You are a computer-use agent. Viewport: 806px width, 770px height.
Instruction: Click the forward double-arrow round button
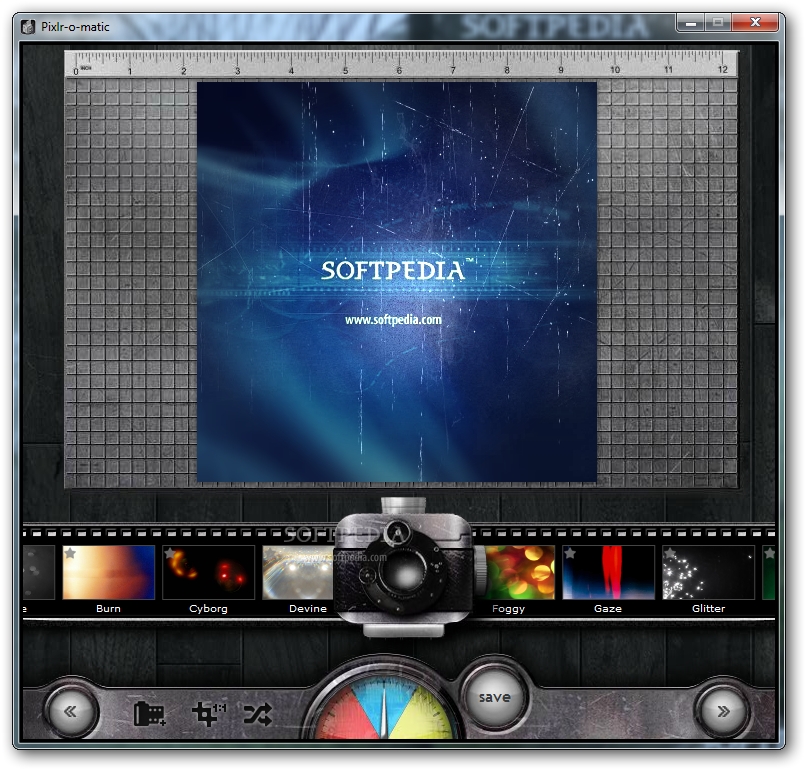pos(723,712)
